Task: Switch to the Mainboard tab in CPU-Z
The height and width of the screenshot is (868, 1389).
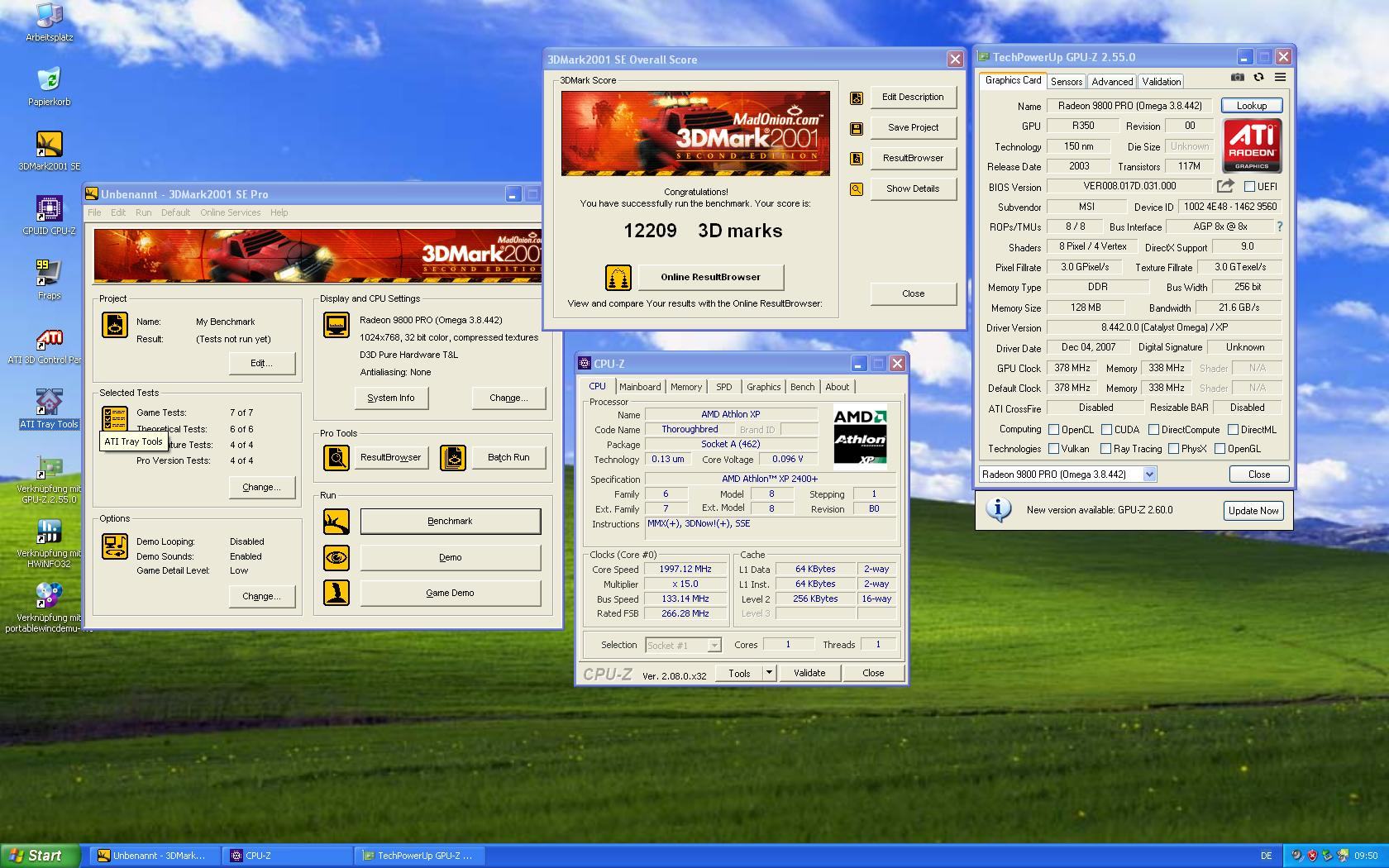Action: (640, 387)
